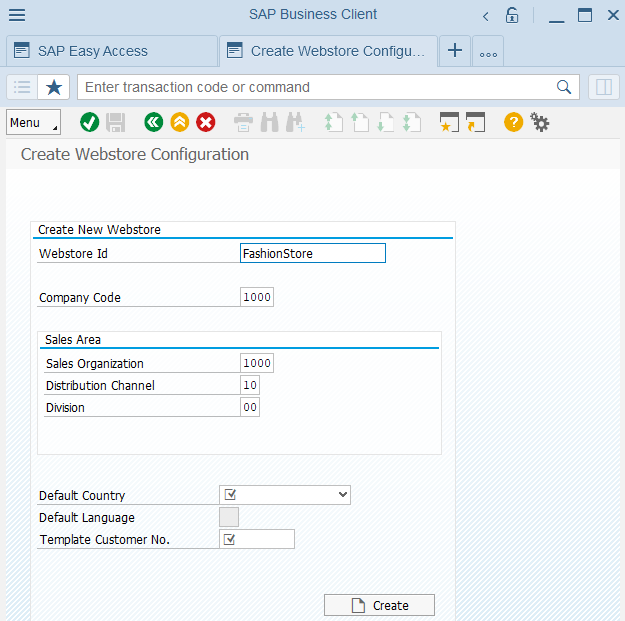Toggle the side panel layout icon
This screenshot has height=621, width=625.
pyautogui.click(x=604, y=87)
